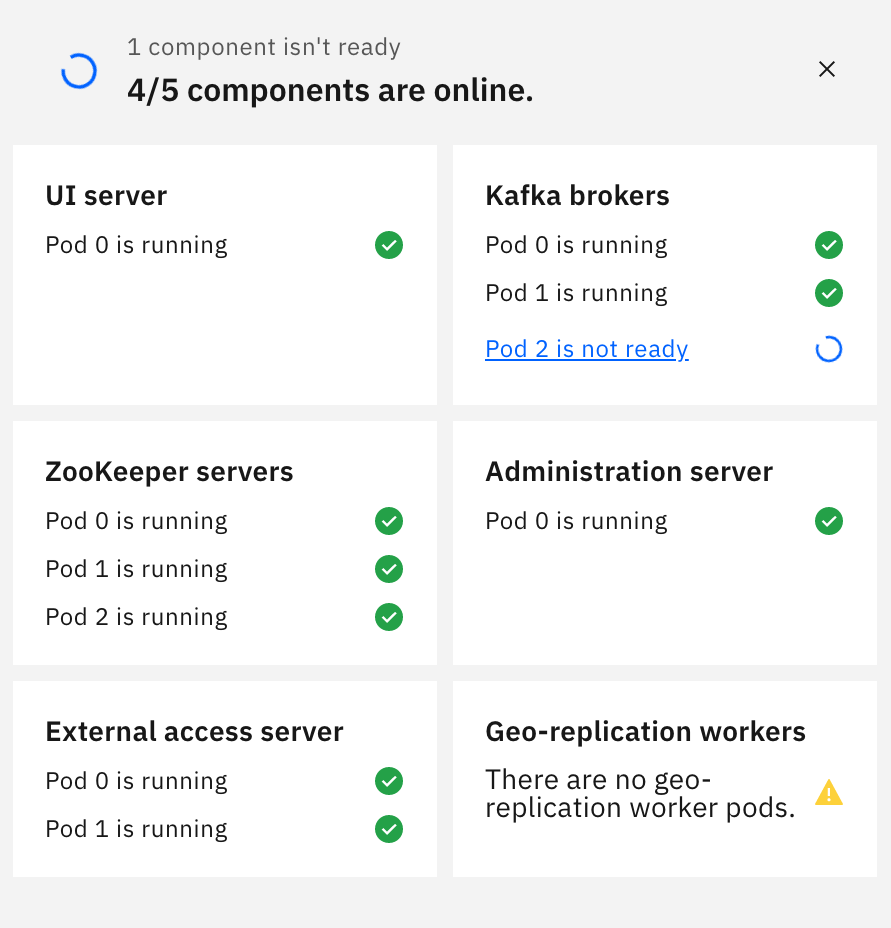Click External access server Pod 1 checkmark
This screenshot has height=928, width=891.
click(x=389, y=829)
